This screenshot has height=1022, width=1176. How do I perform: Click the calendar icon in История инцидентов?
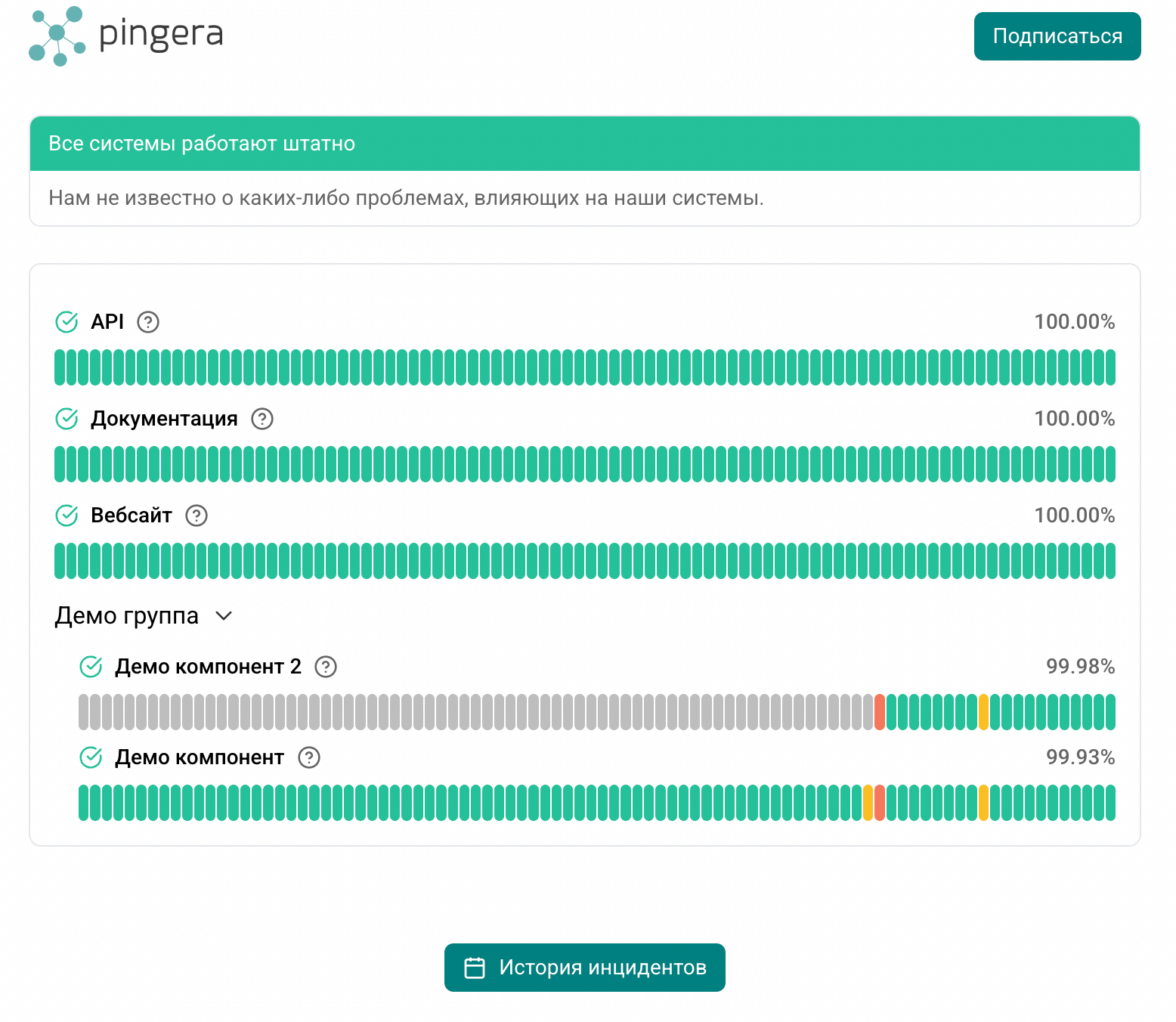tap(475, 968)
